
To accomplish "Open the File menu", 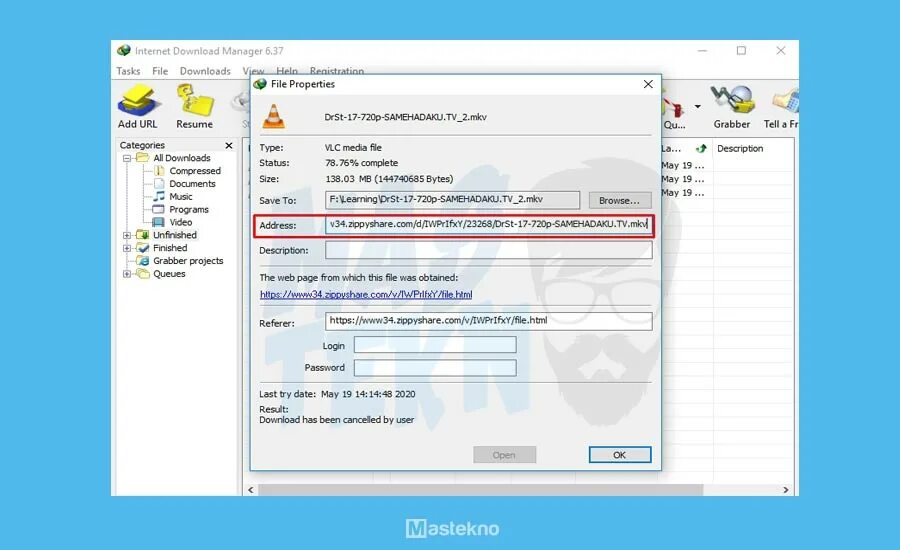I will [160, 71].
